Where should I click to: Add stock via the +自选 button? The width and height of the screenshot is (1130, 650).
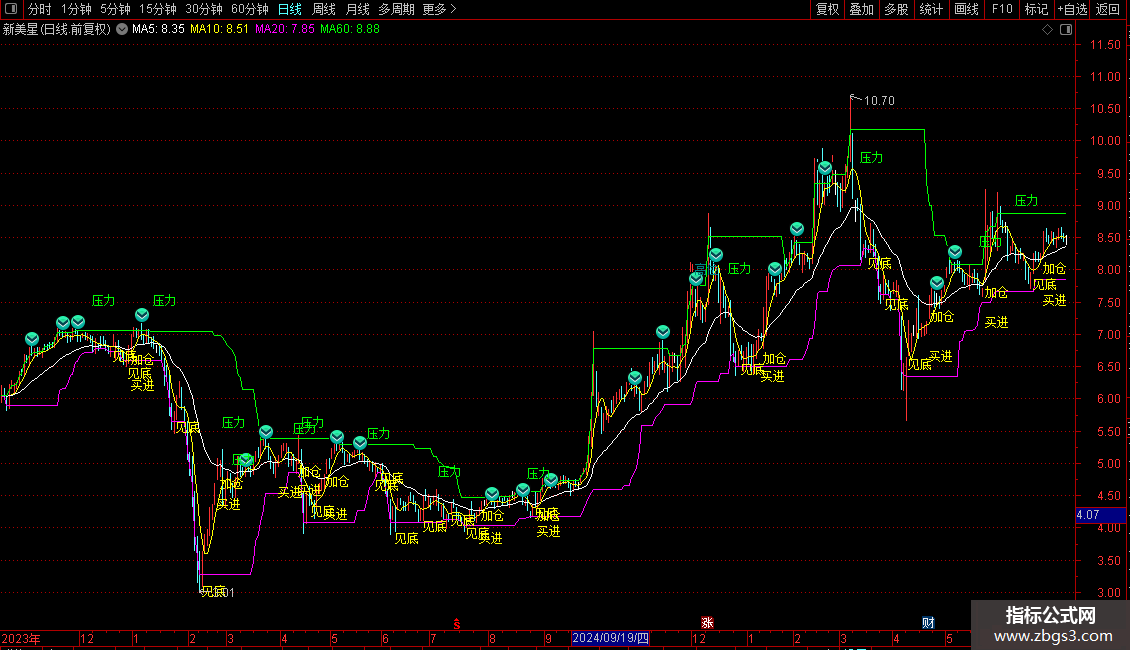1072,9
